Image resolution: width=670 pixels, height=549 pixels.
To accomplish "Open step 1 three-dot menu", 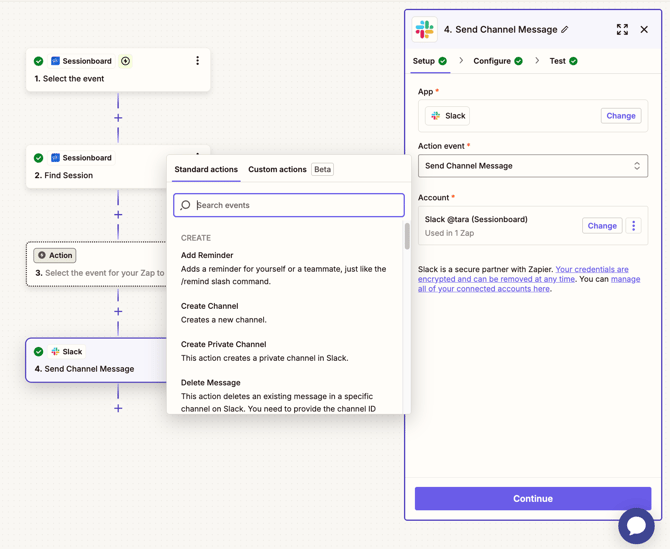I will 197,61.
